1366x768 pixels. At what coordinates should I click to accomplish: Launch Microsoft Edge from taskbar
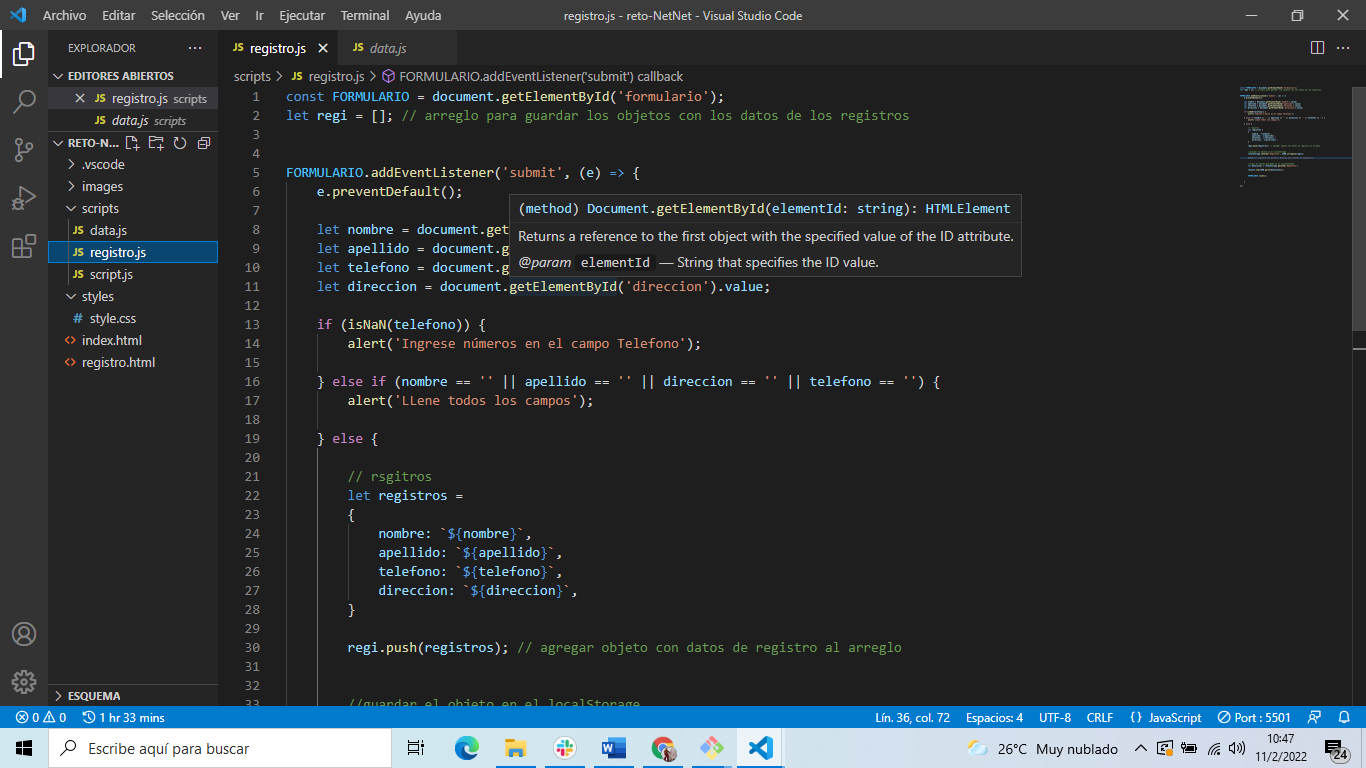[x=467, y=748]
